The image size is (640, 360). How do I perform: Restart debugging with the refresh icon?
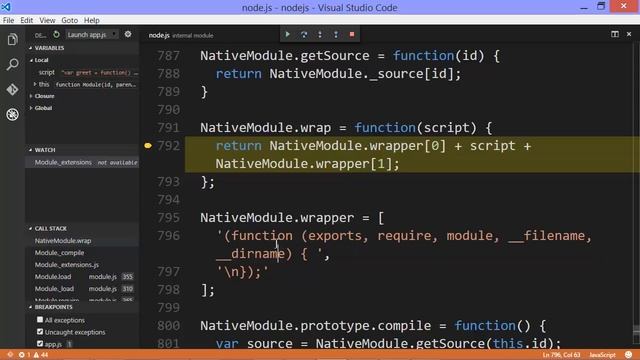[56, 35]
